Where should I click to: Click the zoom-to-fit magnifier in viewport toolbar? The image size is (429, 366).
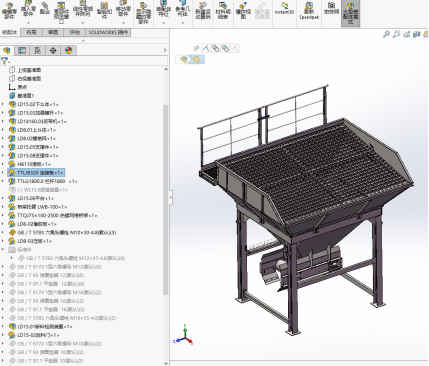pyautogui.click(x=386, y=34)
